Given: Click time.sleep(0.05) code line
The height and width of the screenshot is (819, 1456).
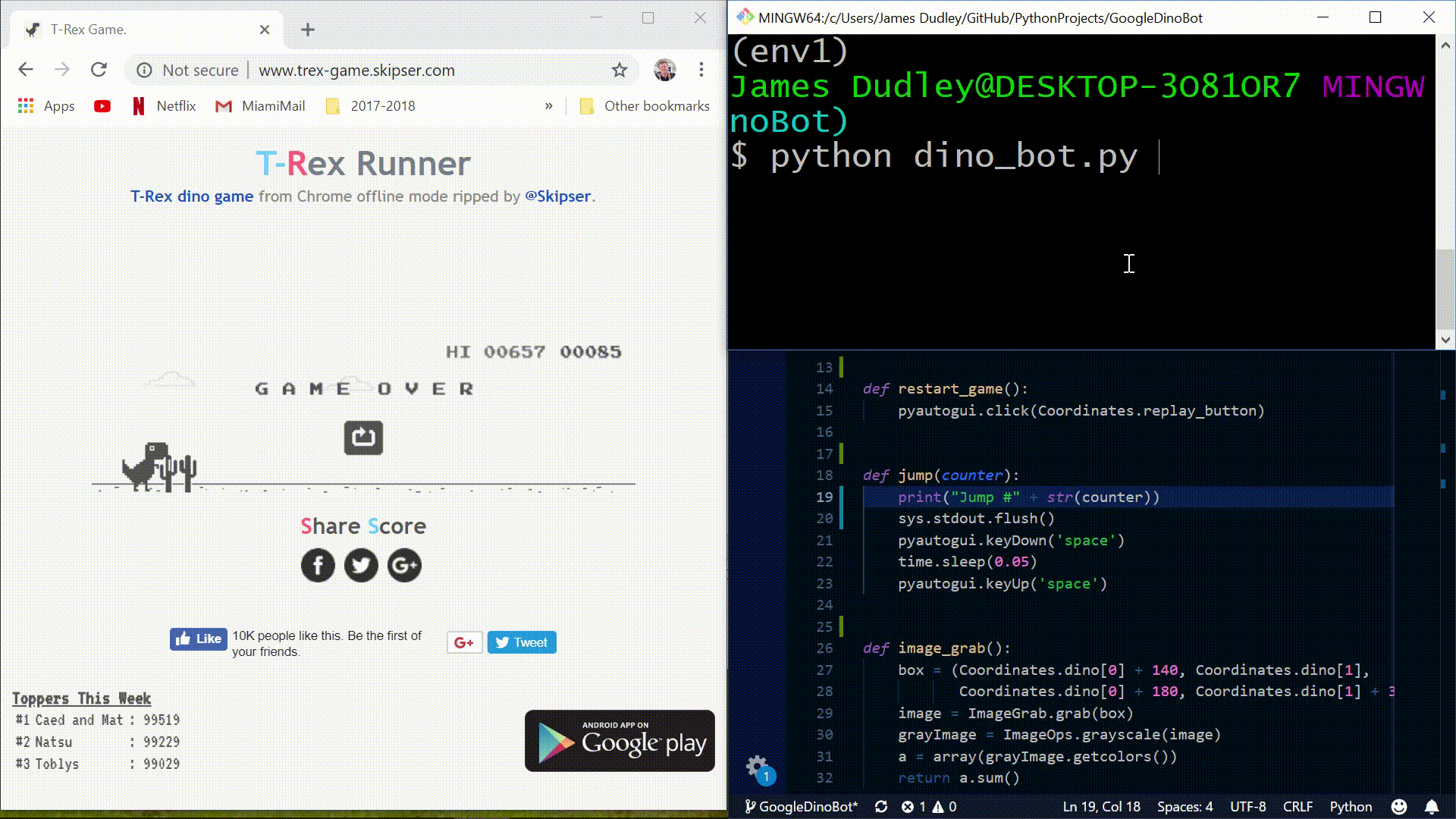Looking at the screenshot, I should point(967,562).
